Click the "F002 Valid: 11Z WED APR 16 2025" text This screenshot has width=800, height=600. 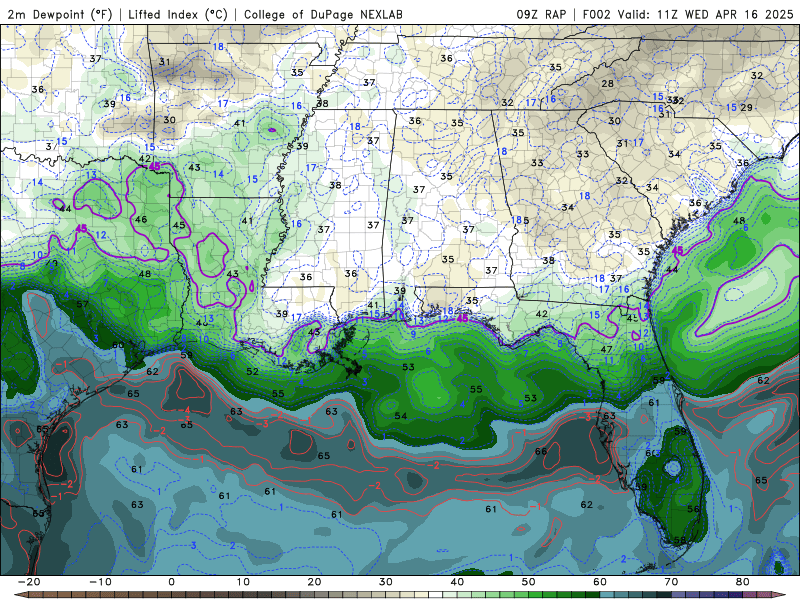[x=688, y=14]
